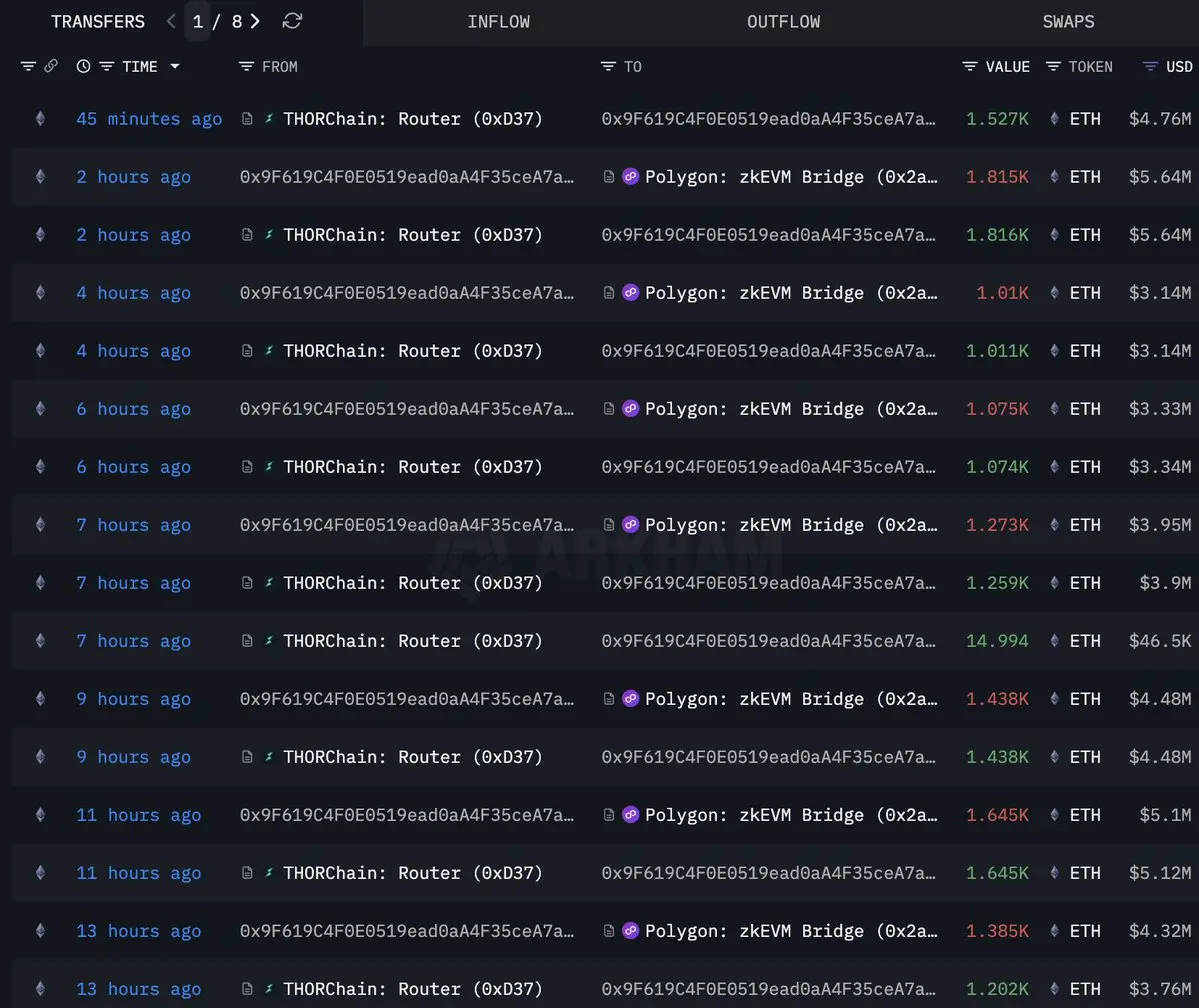This screenshot has height=1008, width=1199.
Task: Open THORChain Router sender in 45 minutes row
Action: coord(413,119)
